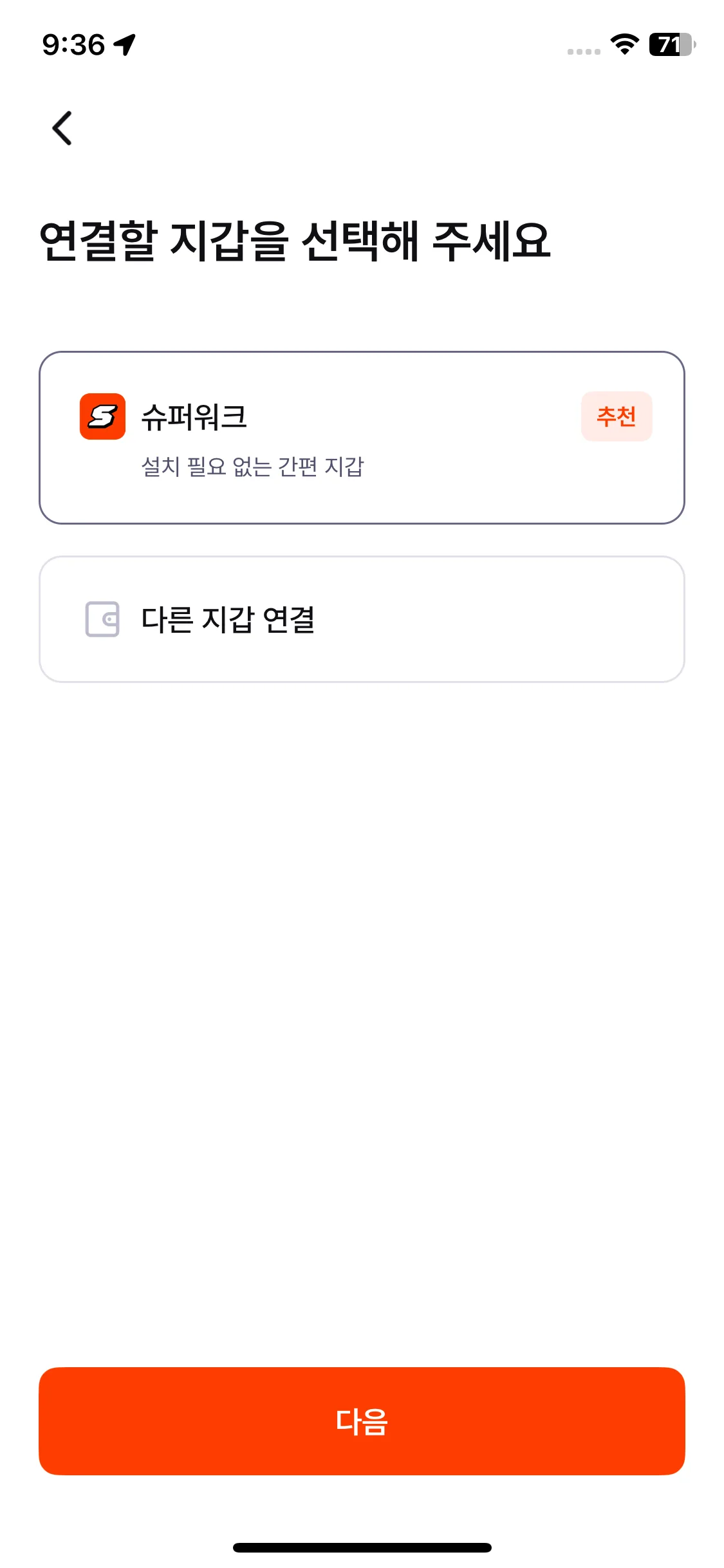
Task: Tap the empty right side of the 다른 지갑 연결 card
Action: 515,619
